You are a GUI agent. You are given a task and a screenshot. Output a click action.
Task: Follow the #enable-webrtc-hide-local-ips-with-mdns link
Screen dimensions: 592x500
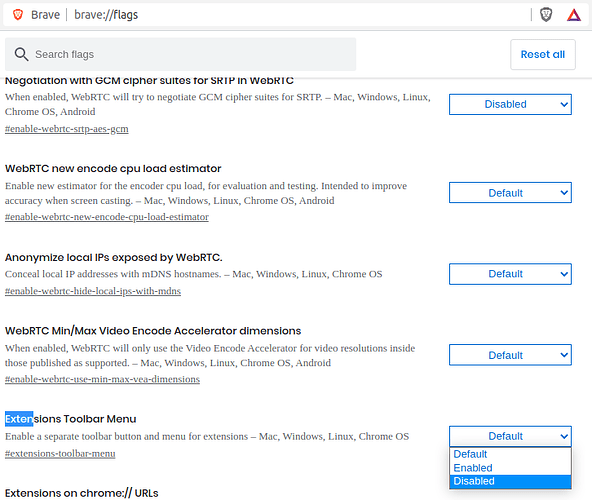pos(92,291)
